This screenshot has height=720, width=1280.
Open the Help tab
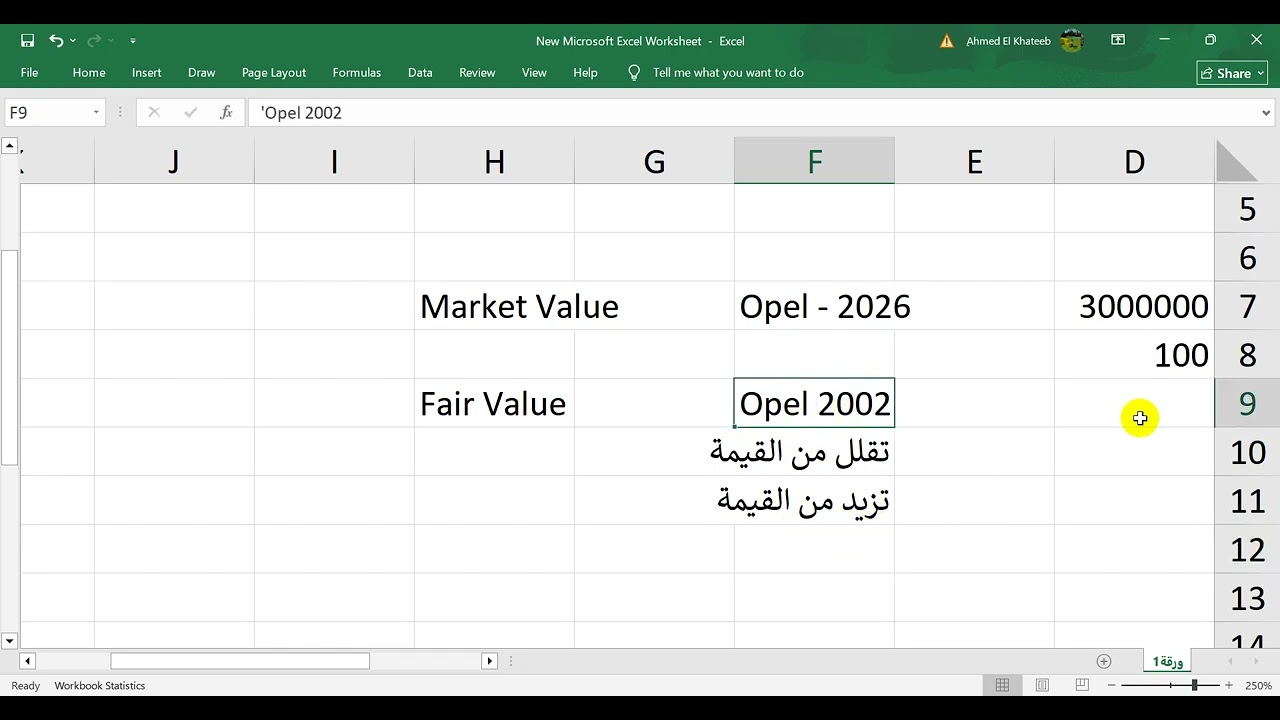pos(586,73)
